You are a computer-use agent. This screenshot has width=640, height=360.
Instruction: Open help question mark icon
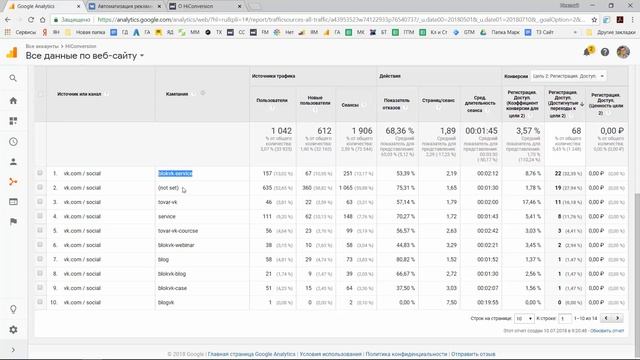[x=605, y=52]
